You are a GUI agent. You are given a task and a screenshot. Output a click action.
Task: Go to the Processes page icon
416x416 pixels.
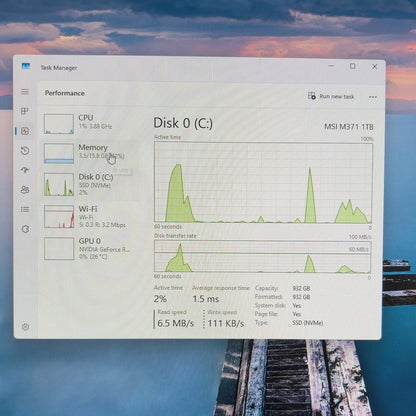(x=25, y=111)
